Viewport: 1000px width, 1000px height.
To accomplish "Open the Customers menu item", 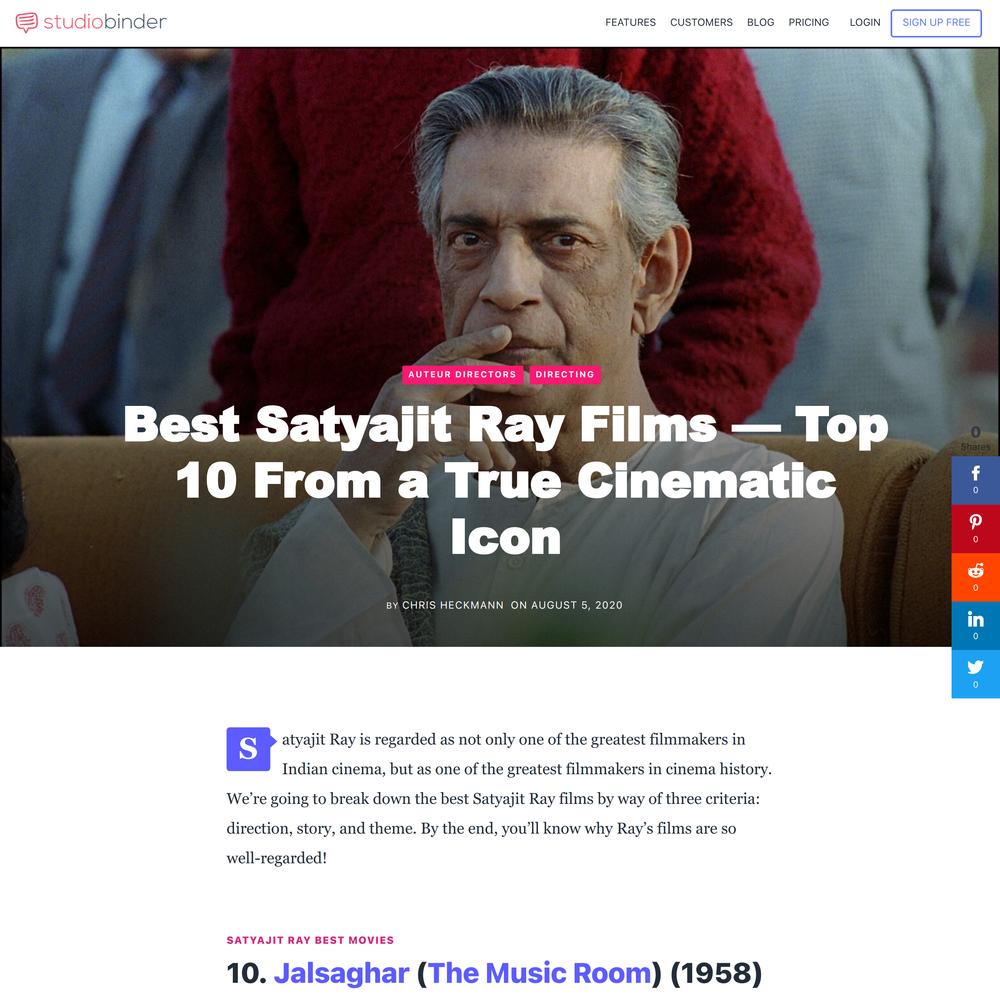I will pyautogui.click(x=701, y=22).
